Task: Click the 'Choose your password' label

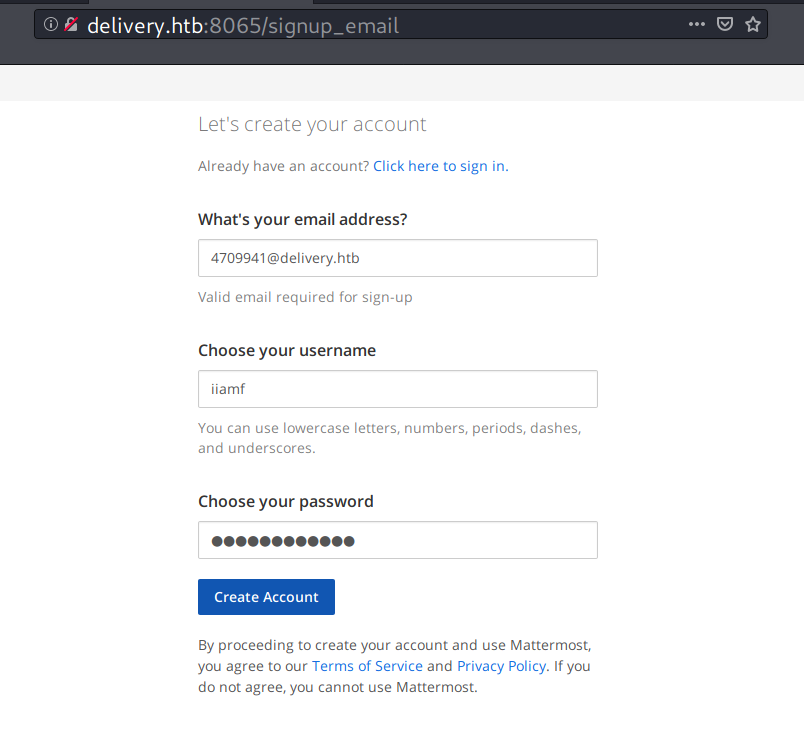Action: pyautogui.click(x=285, y=501)
